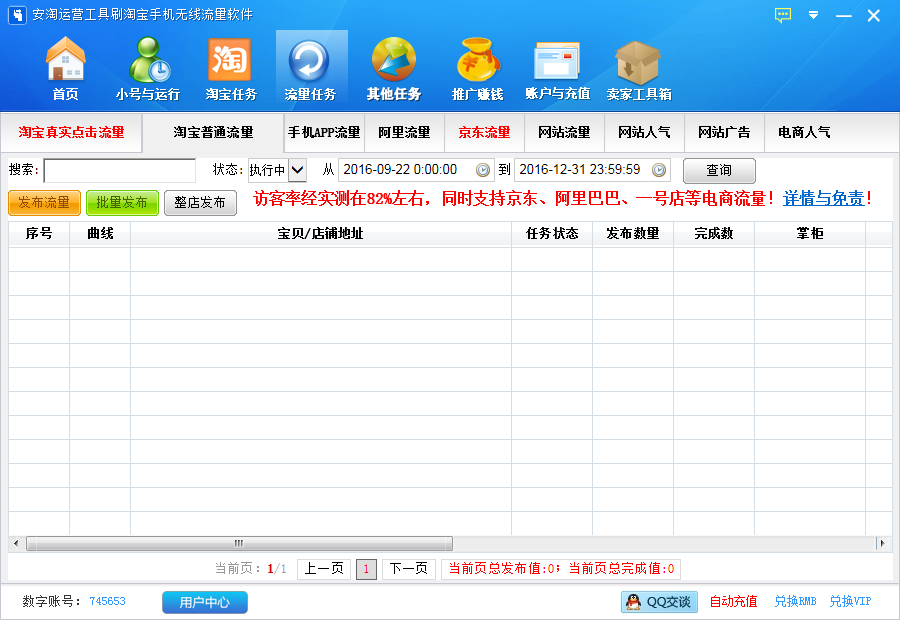900x620 pixels.
Task: Open the title bar dropdown menu arrow
Action: click(x=813, y=15)
